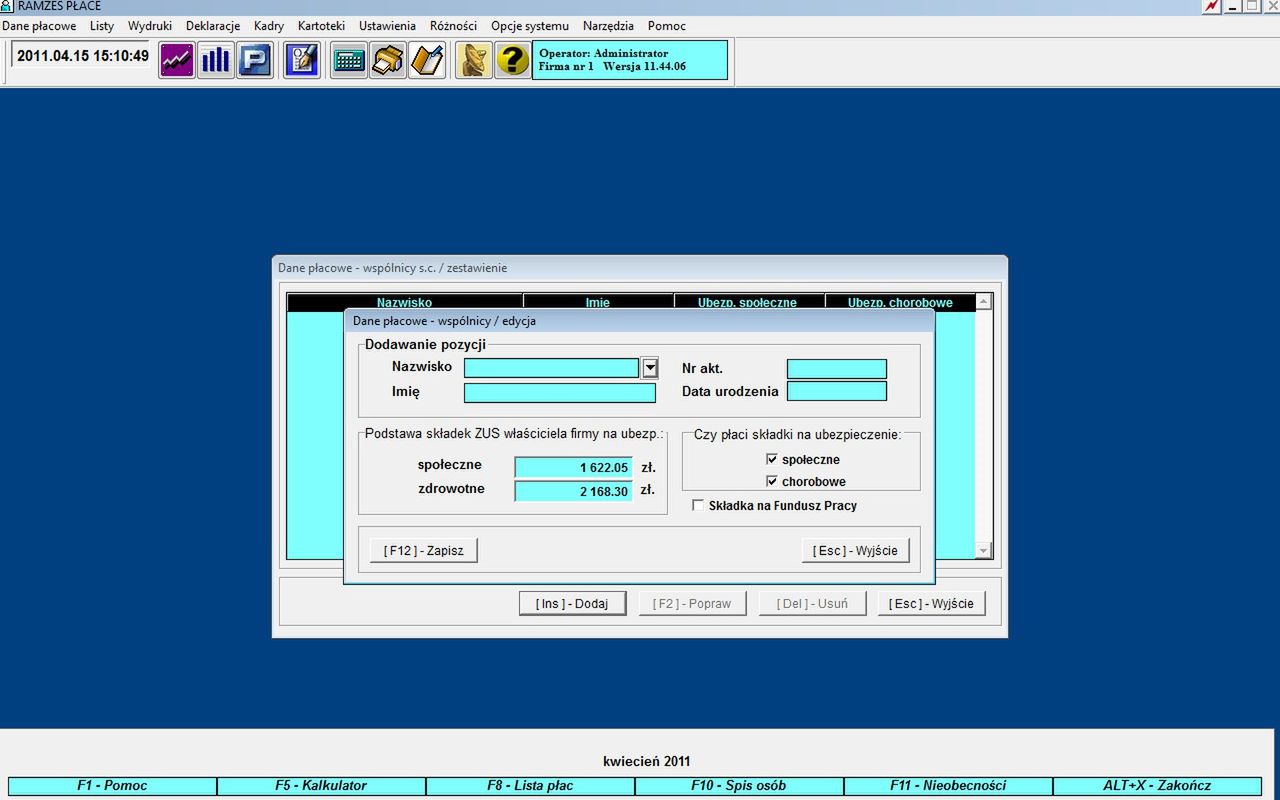Click the F10 - Spis osób bottom button
Image resolution: width=1280 pixels, height=800 pixels.
739,786
